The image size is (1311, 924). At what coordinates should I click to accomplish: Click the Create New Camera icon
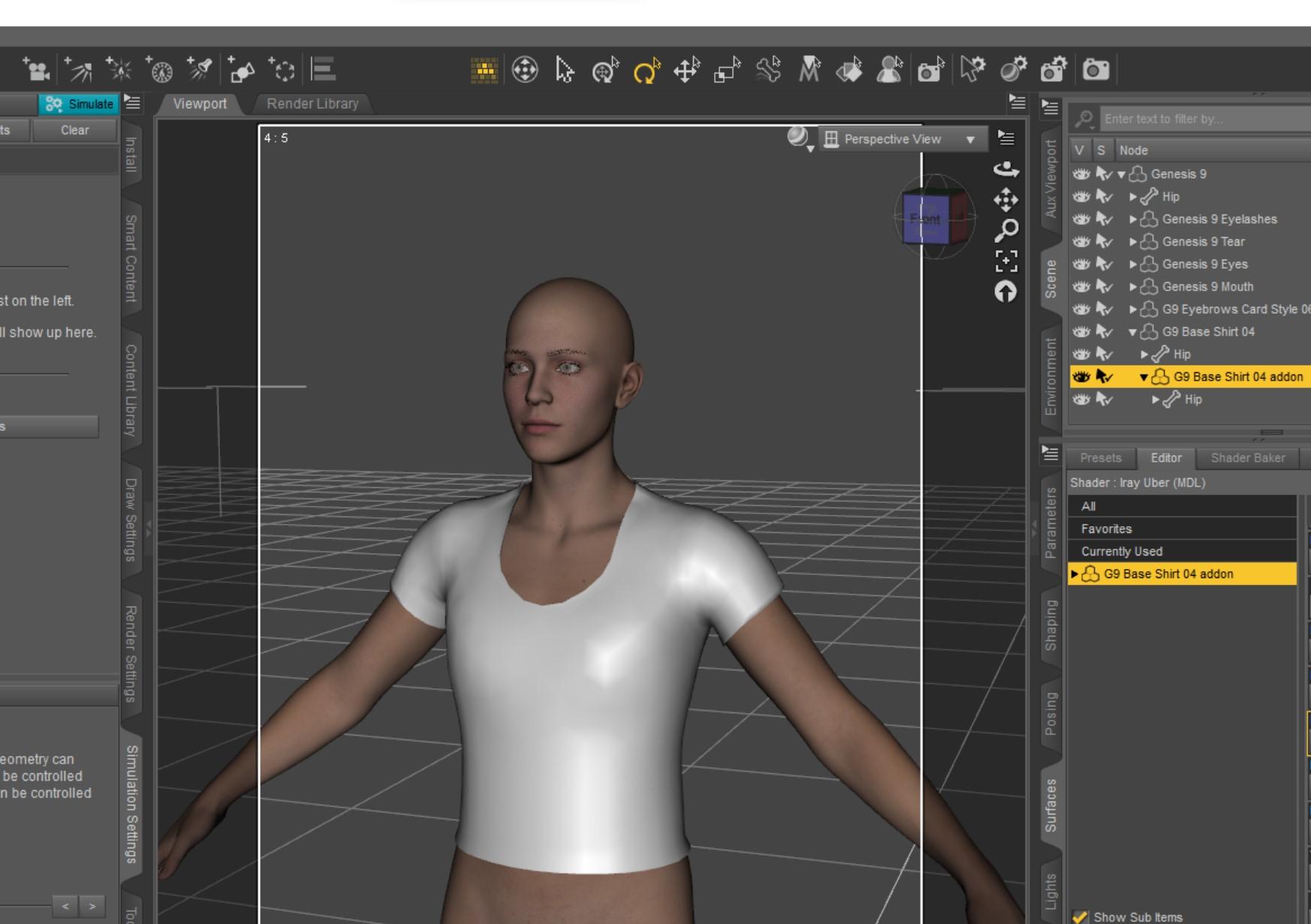click(x=36, y=70)
